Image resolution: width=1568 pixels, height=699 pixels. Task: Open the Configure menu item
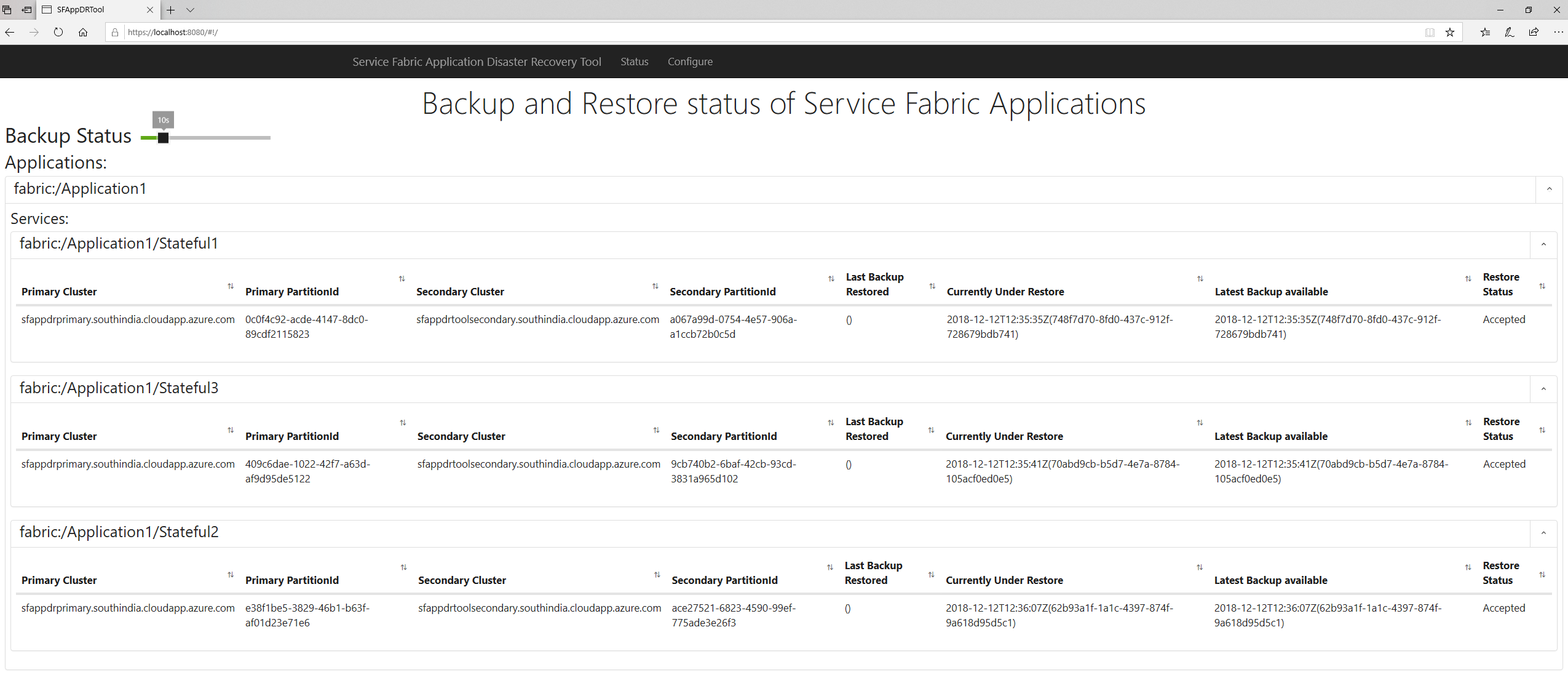click(690, 62)
